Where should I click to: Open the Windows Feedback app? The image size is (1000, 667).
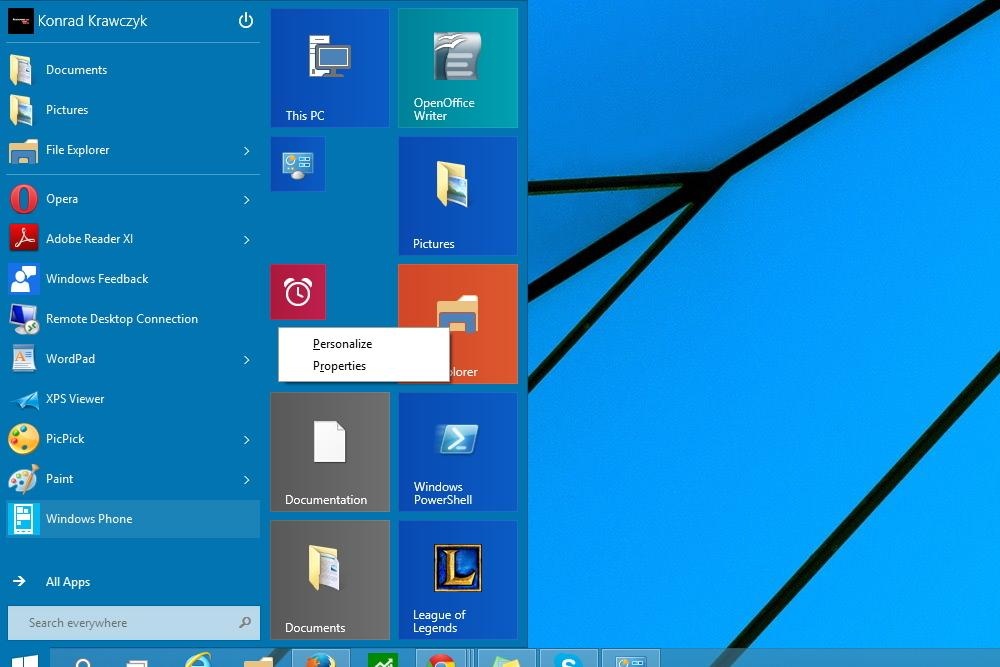[133, 279]
